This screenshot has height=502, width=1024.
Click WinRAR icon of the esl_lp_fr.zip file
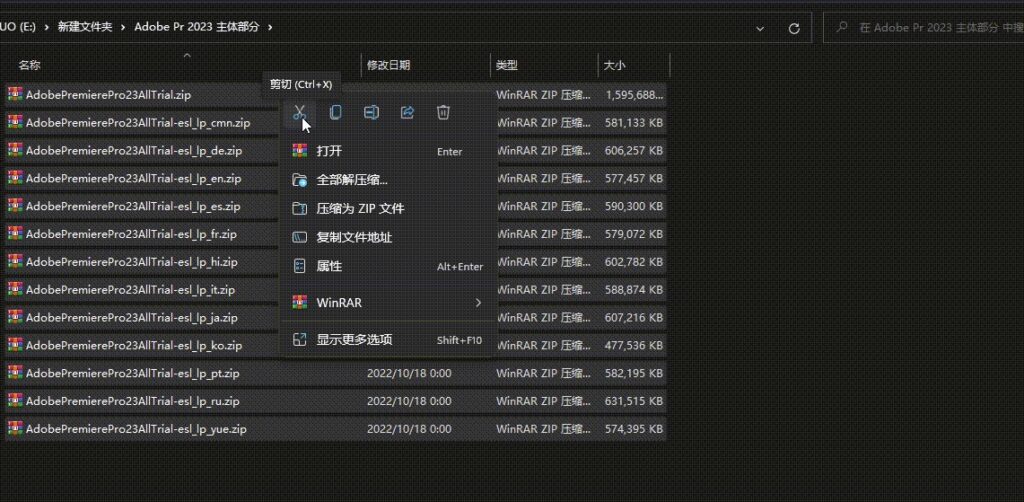click(x=15, y=233)
